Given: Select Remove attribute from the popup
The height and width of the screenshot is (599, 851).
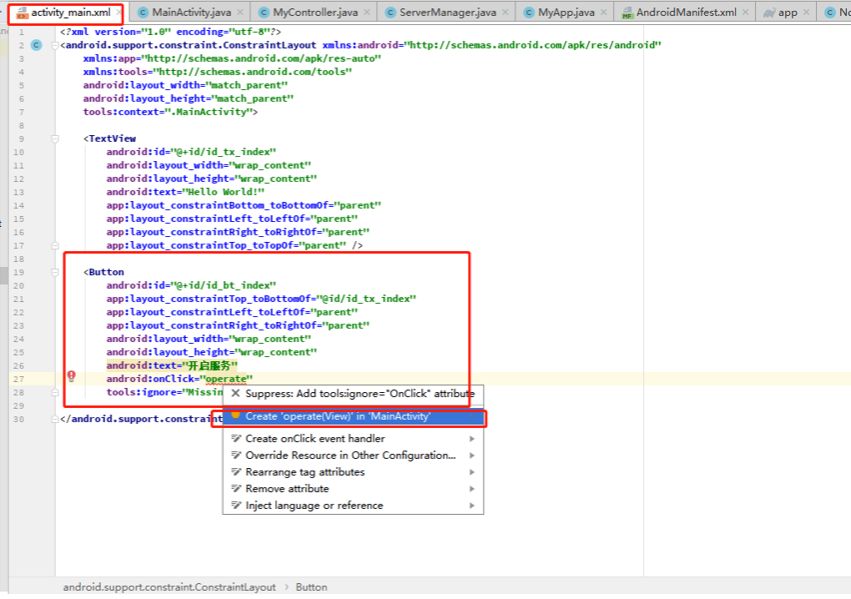Looking at the screenshot, I should (353, 489).
